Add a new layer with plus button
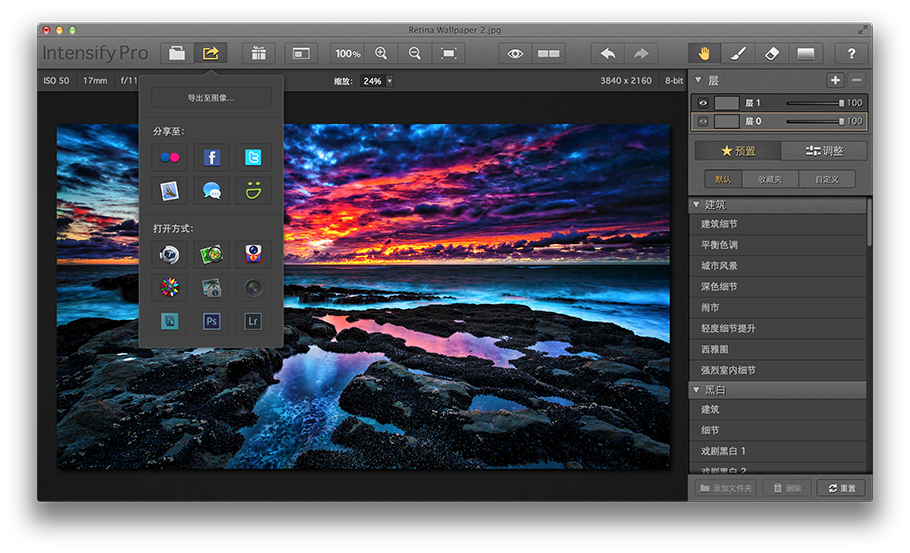This screenshot has width=910, height=553. click(835, 80)
